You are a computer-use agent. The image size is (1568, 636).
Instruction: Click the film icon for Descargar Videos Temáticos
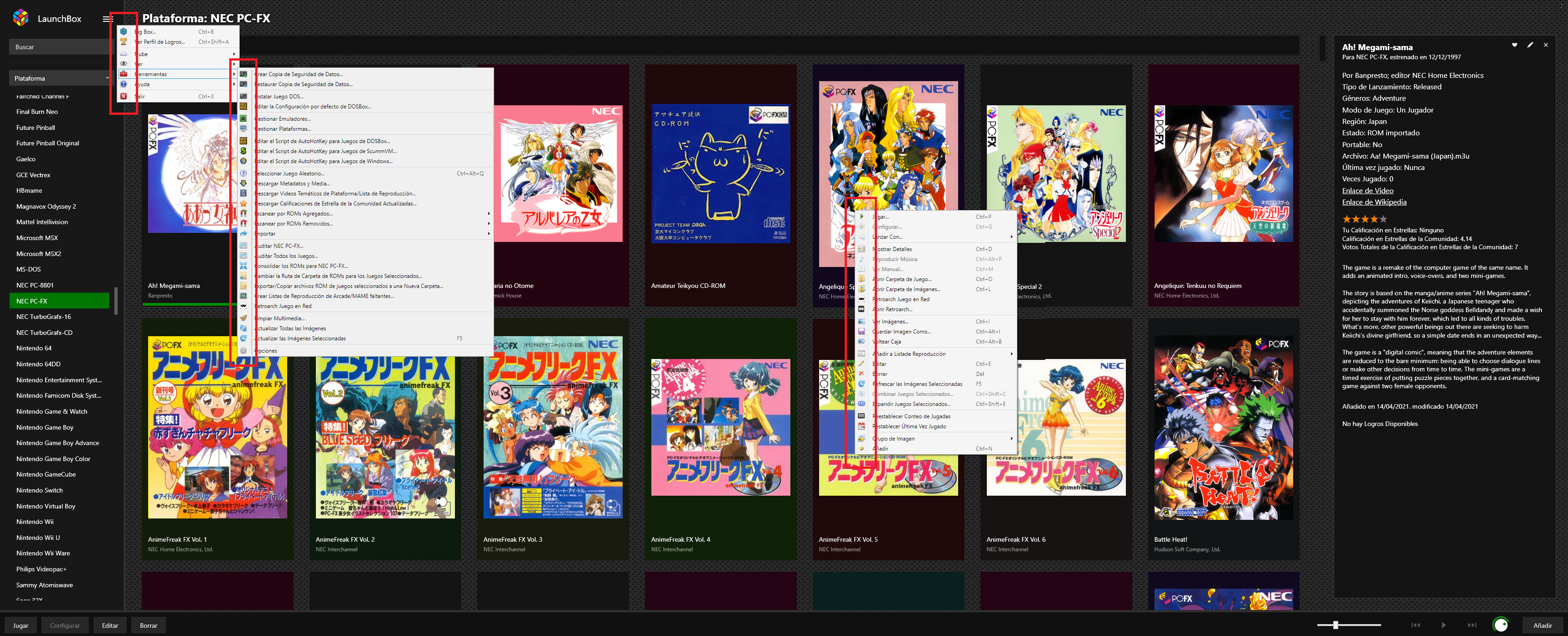[x=243, y=194]
